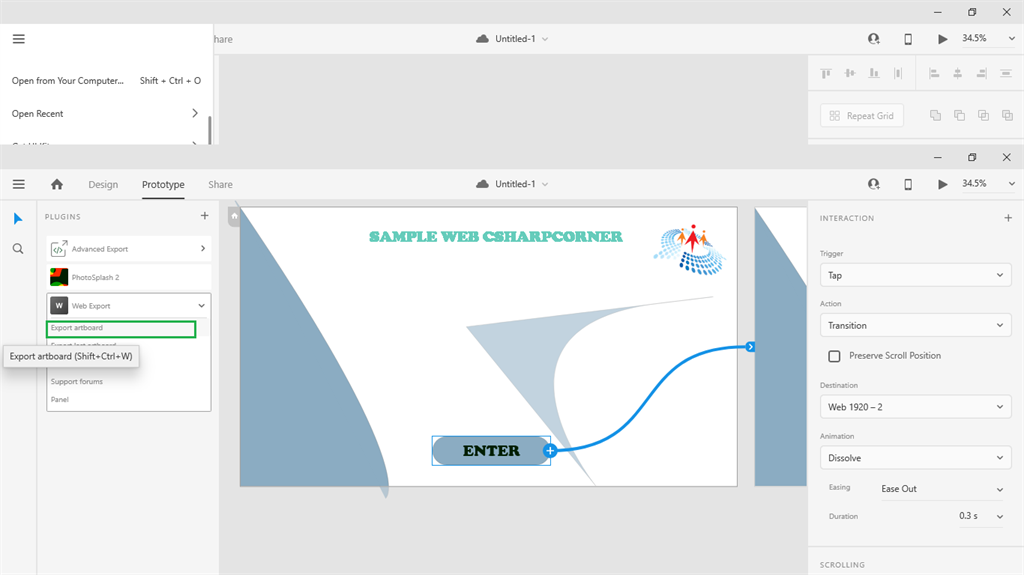Click the SAMPLE WEB CSHARPCORNER heading

click(x=496, y=237)
